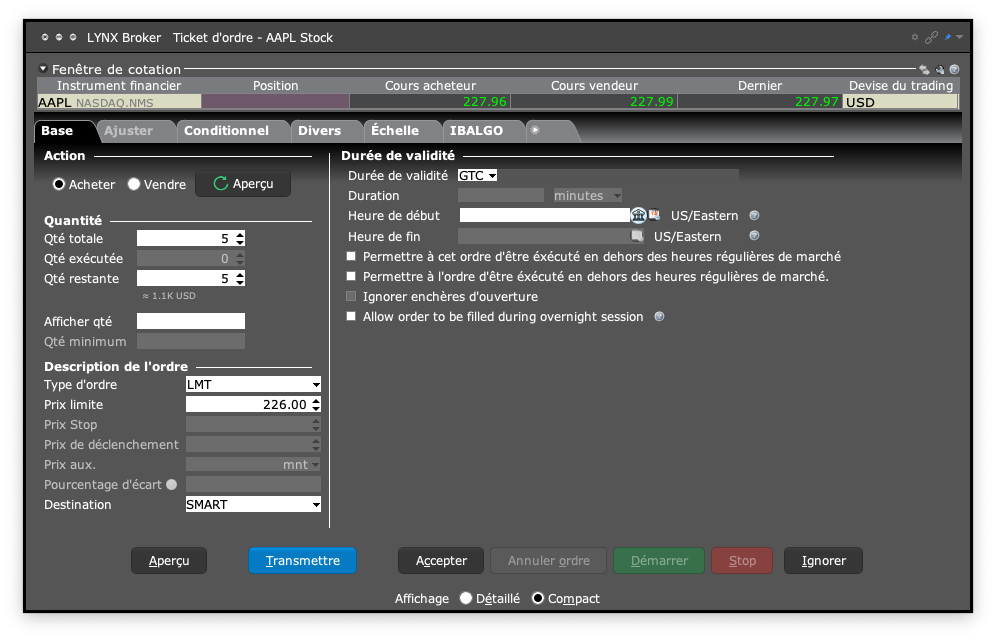
Task: Click the bottom Aperçu button
Action: [x=169, y=561]
